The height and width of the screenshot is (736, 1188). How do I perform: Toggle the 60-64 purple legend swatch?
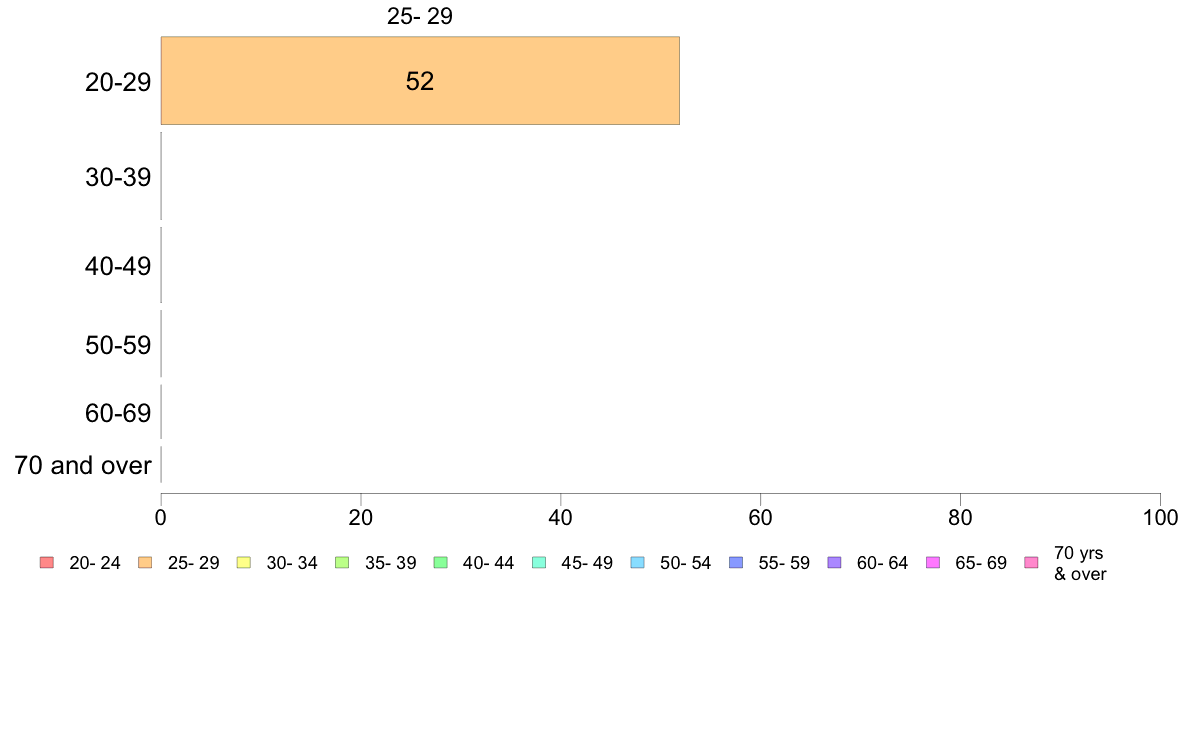pyautogui.click(x=834, y=562)
